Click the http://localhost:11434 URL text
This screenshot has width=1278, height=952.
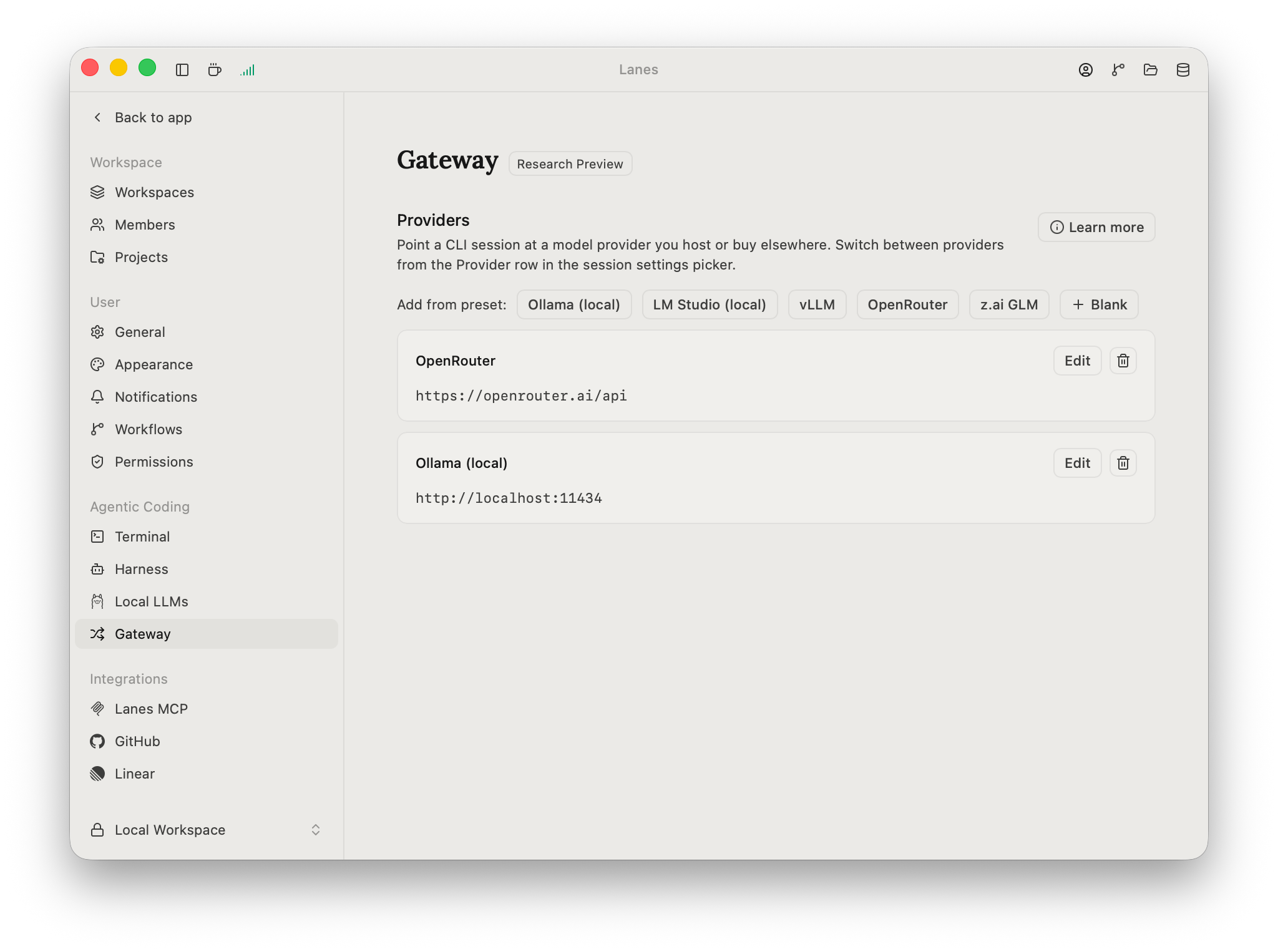point(509,498)
